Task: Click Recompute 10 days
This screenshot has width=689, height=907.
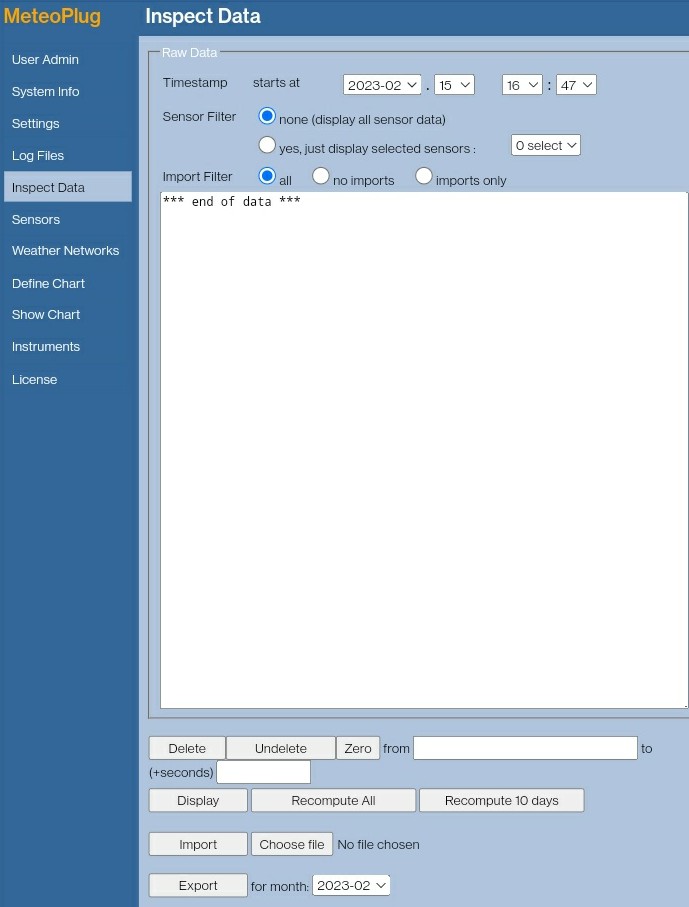Action: tap(502, 800)
